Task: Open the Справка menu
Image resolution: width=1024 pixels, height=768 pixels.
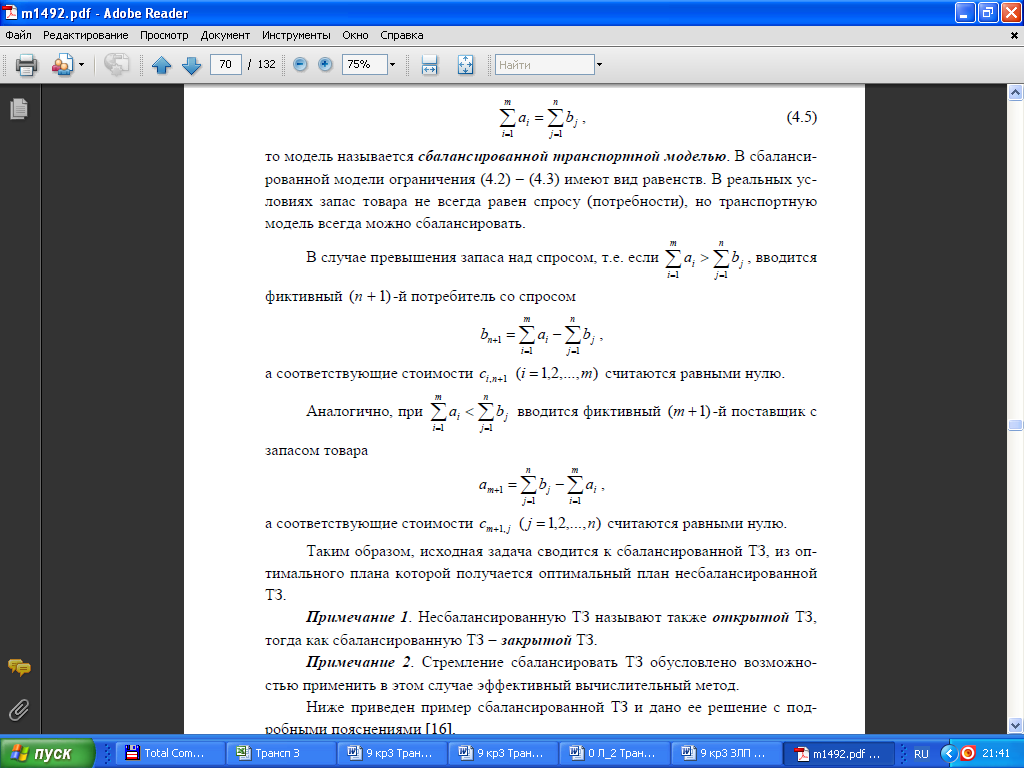Action: pyautogui.click(x=402, y=35)
